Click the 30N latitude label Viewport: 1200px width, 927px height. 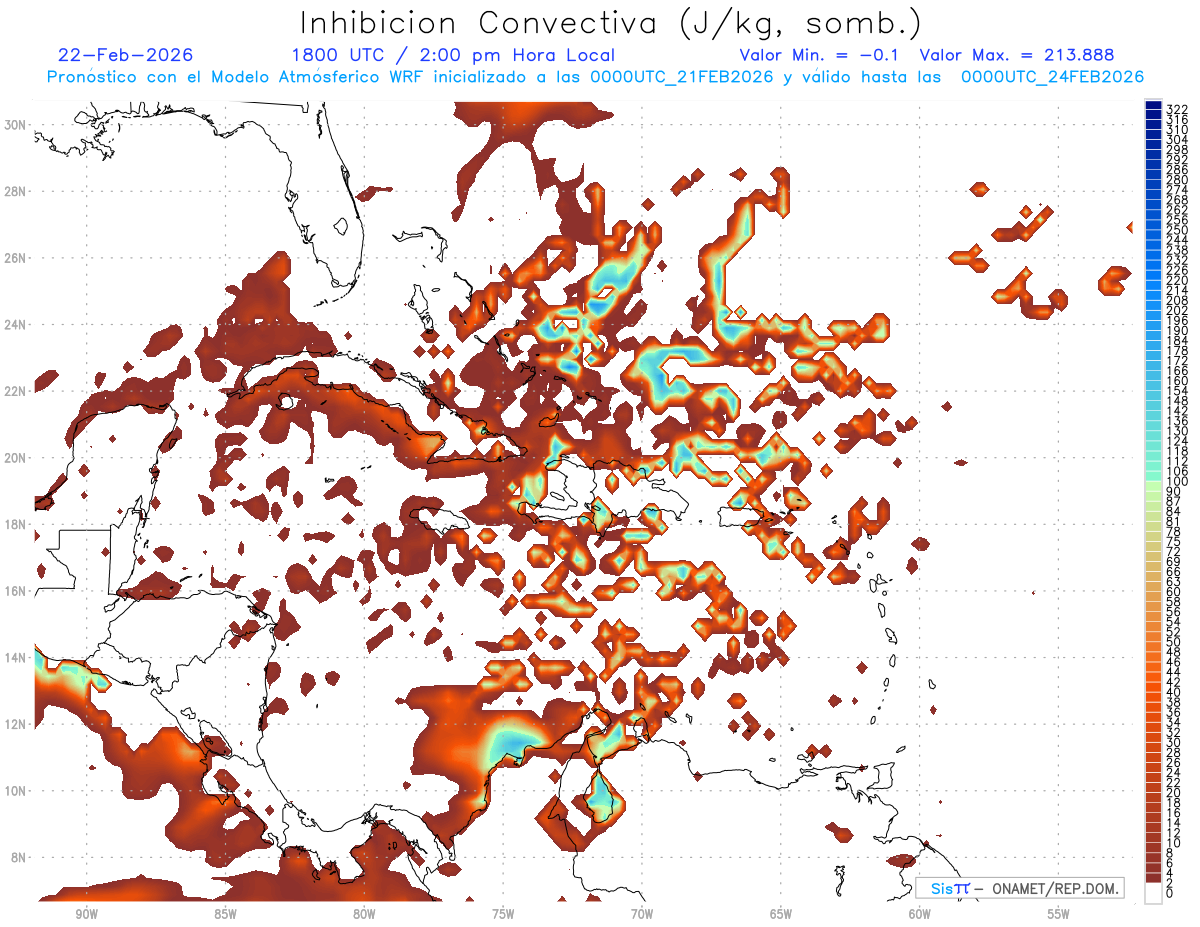point(17,124)
